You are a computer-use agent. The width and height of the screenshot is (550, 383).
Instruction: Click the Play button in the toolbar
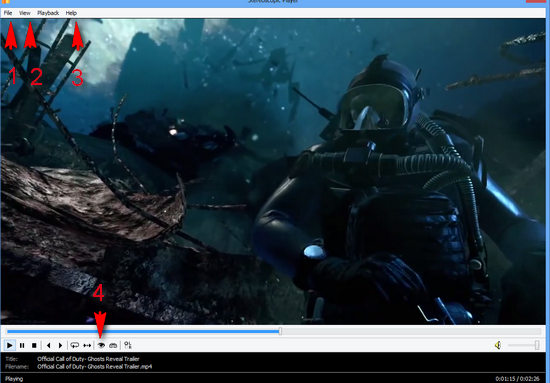tap(9, 345)
